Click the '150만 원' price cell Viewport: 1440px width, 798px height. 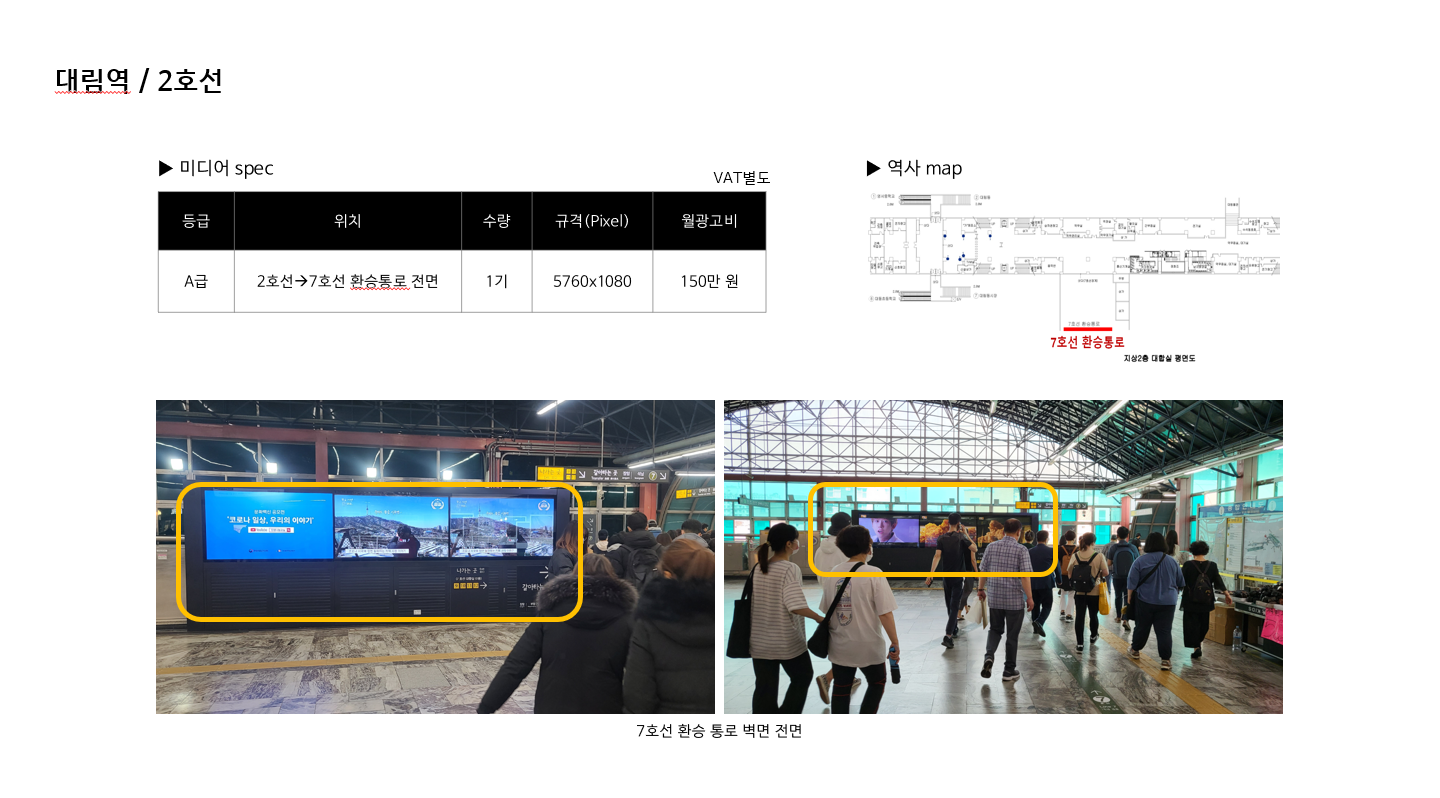709,281
